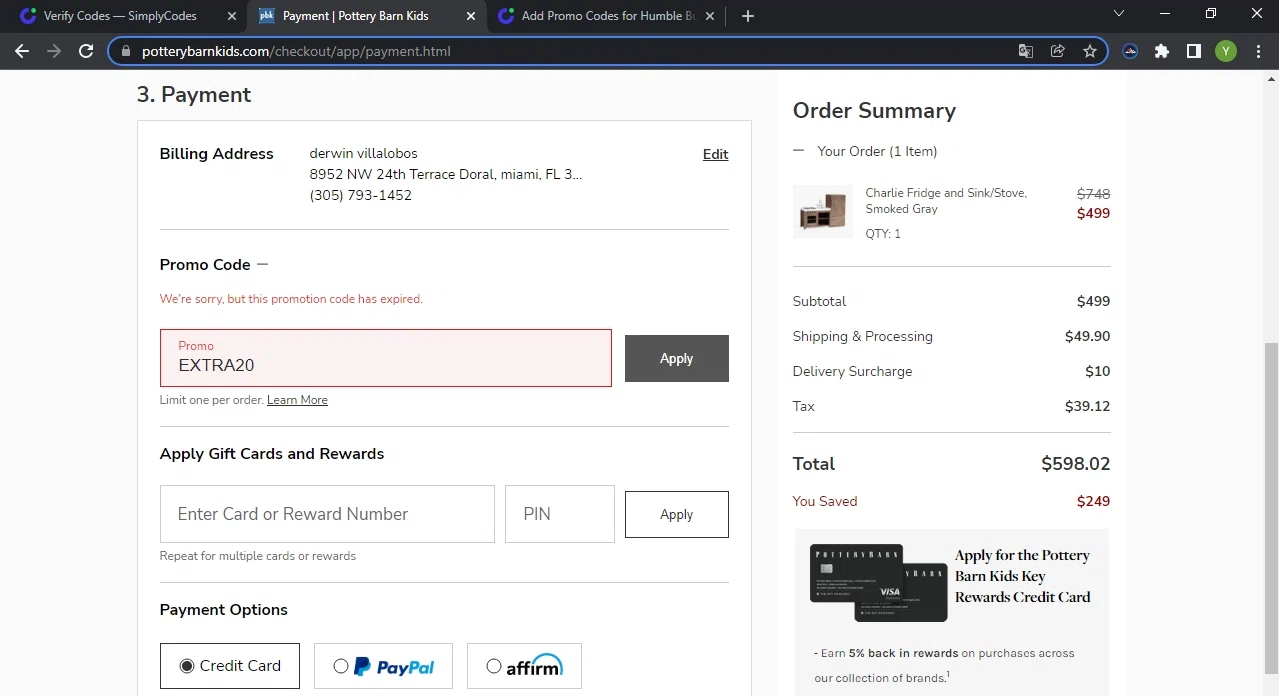Click the $499 subtotal value

click(1093, 301)
